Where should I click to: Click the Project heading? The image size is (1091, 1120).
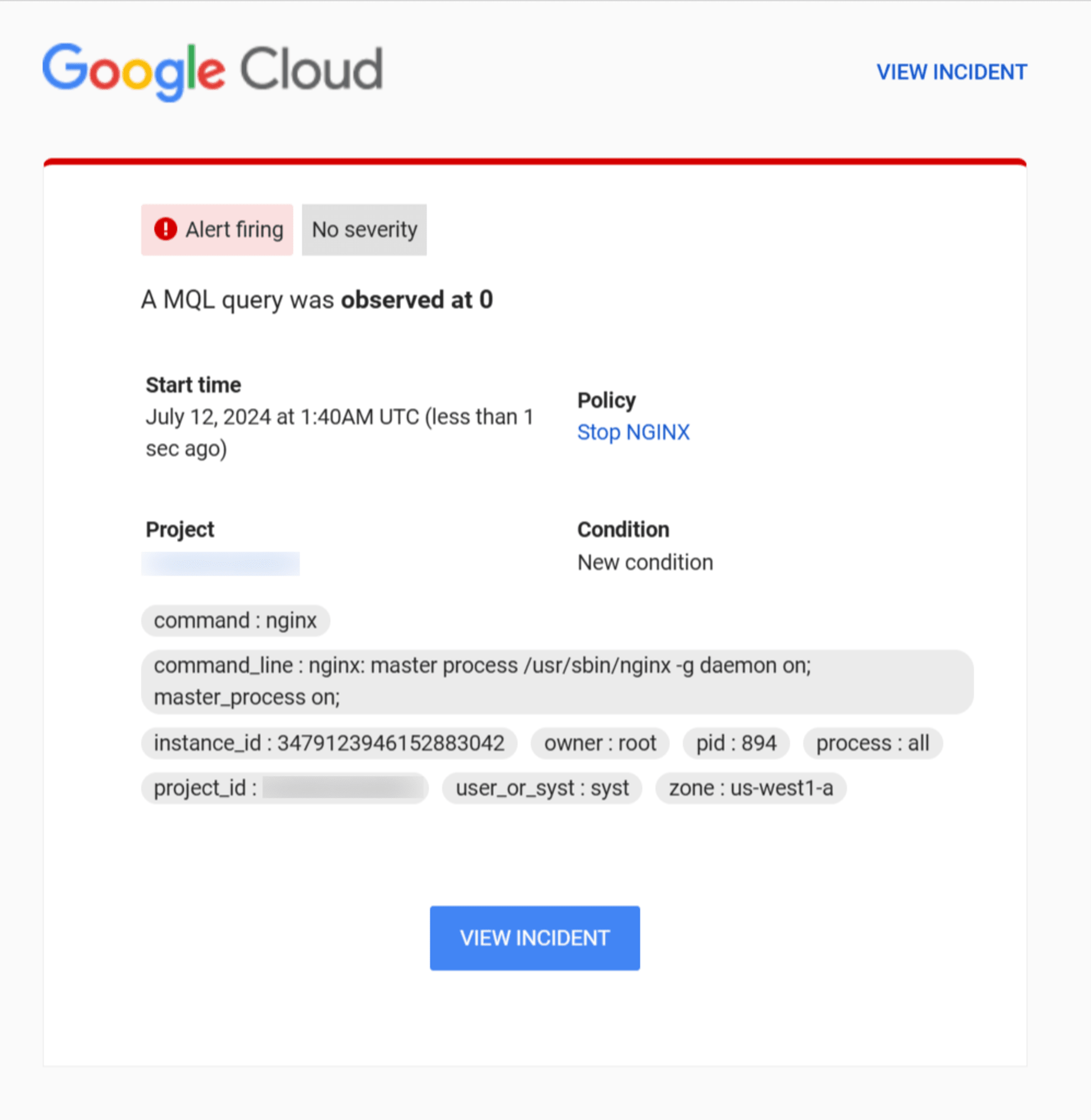click(x=180, y=530)
